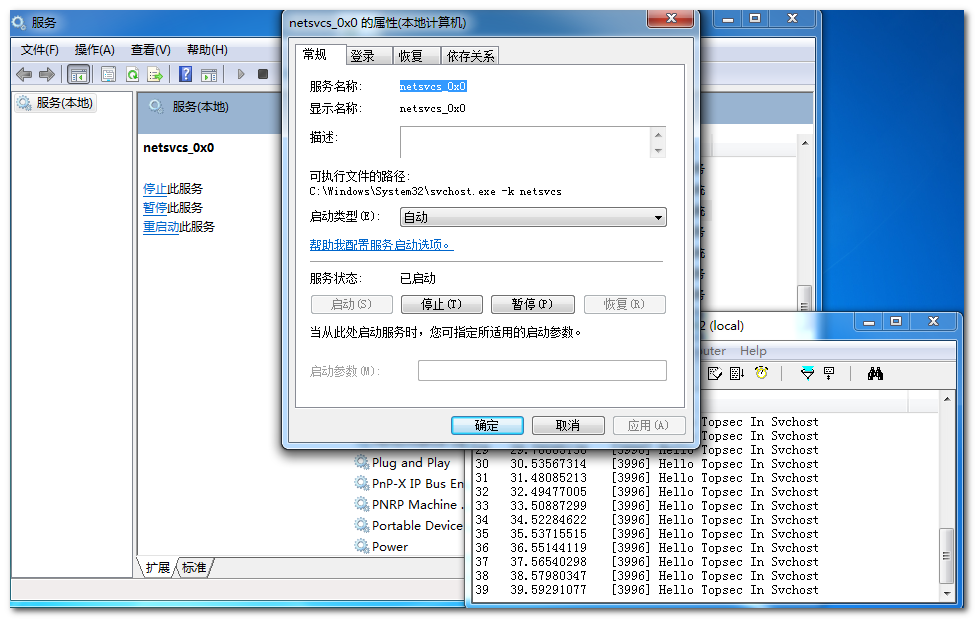Switch to the 登录 tab
The height and width of the screenshot is (619, 975).
[x=369, y=56]
